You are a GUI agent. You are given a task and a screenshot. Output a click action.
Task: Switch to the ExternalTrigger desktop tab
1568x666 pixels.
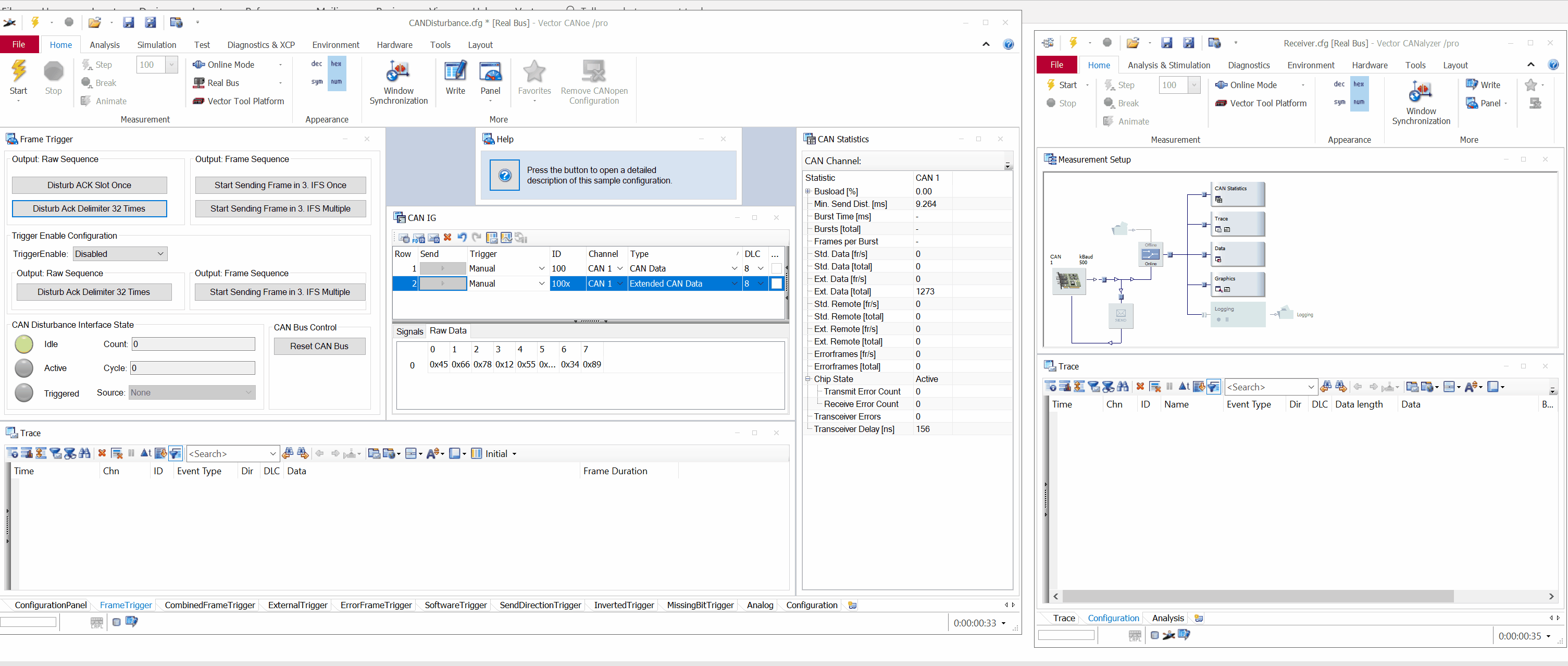coord(297,605)
